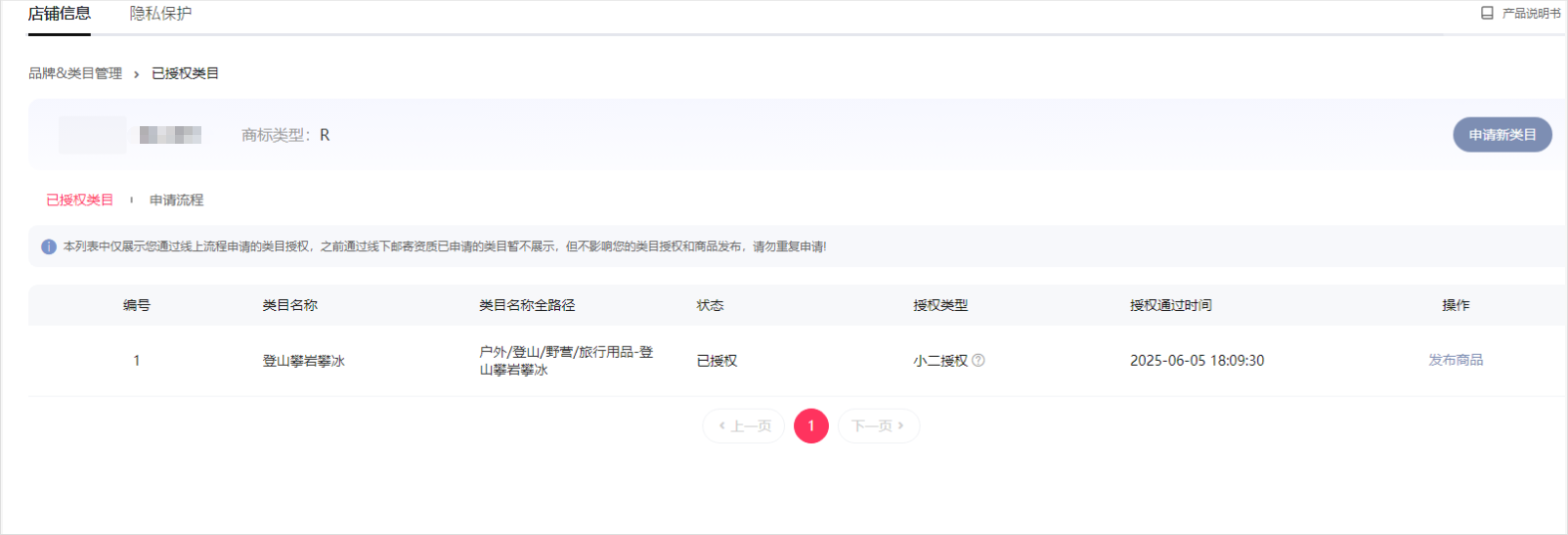Click the 类目名称全路径 column header
The height and width of the screenshot is (535, 1568).
point(527,305)
